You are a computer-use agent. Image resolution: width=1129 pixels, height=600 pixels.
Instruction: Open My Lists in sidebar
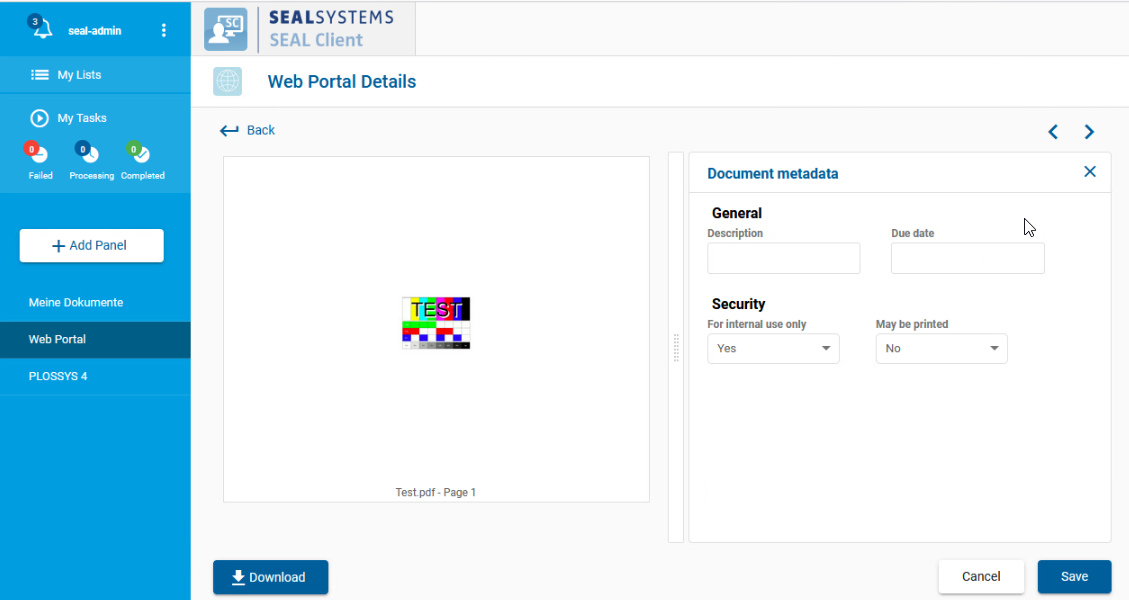click(x=78, y=75)
